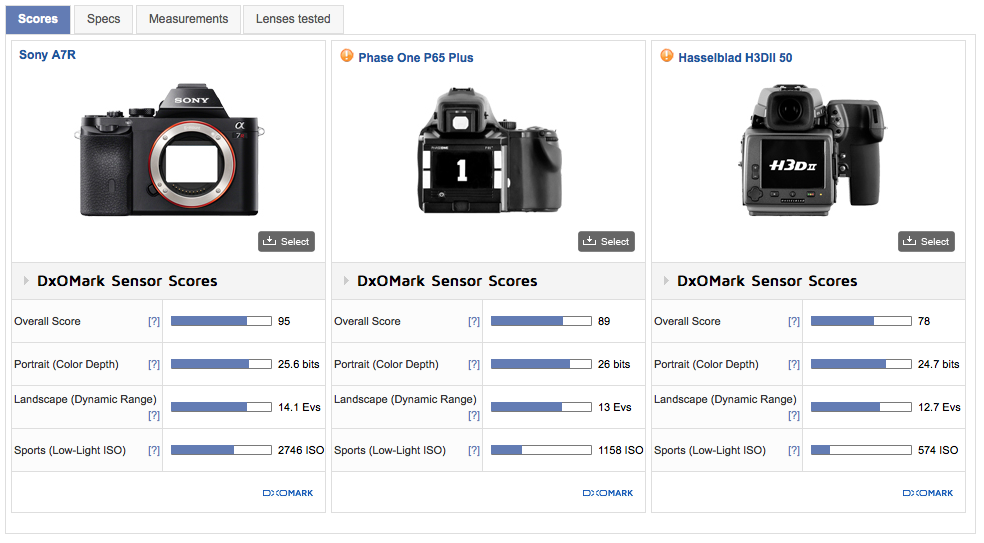This screenshot has width=984, height=543.
Task: Open the Lenses tested tab
Action: [293, 19]
